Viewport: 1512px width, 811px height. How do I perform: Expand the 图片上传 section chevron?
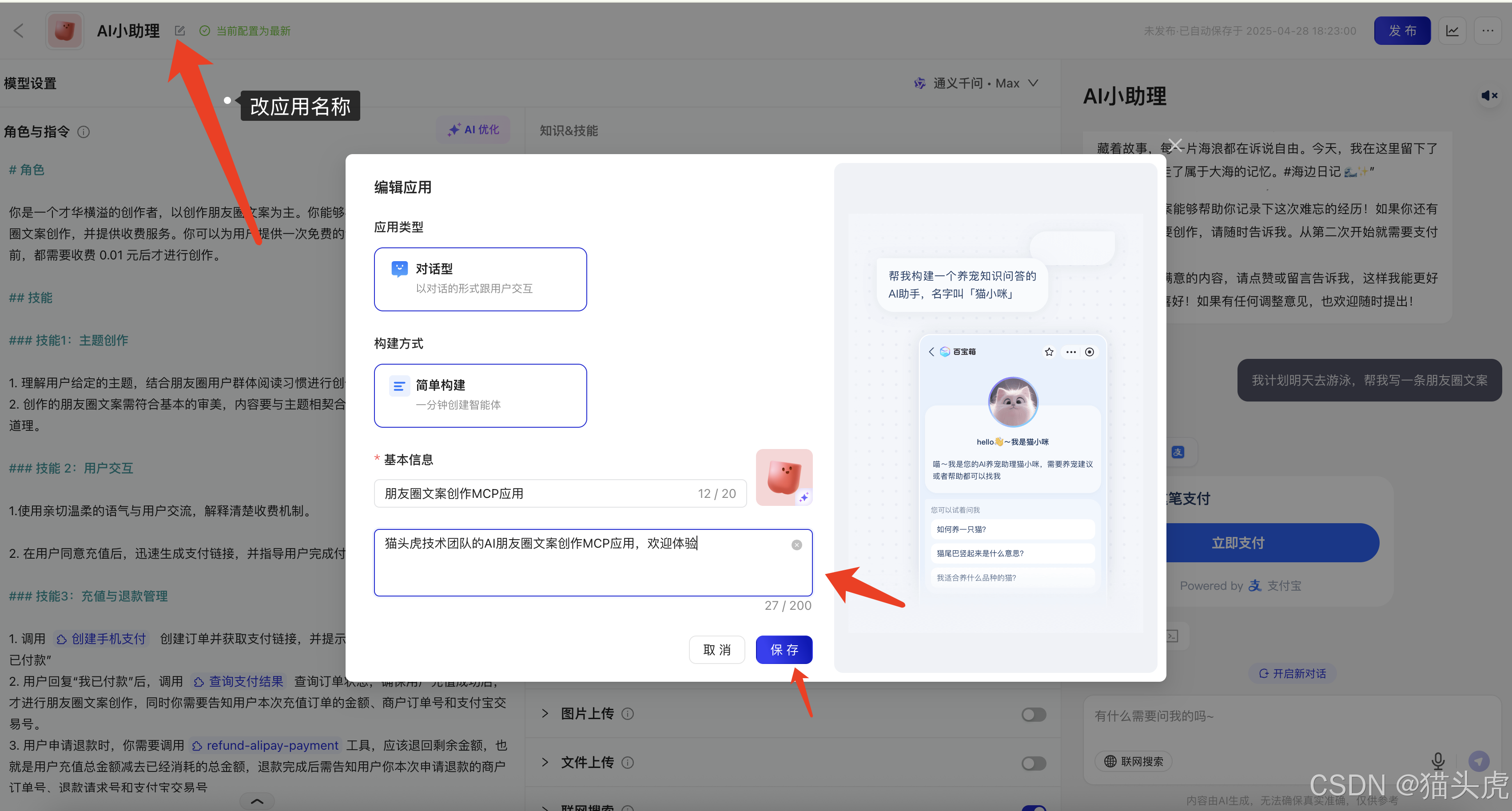coord(545,714)
